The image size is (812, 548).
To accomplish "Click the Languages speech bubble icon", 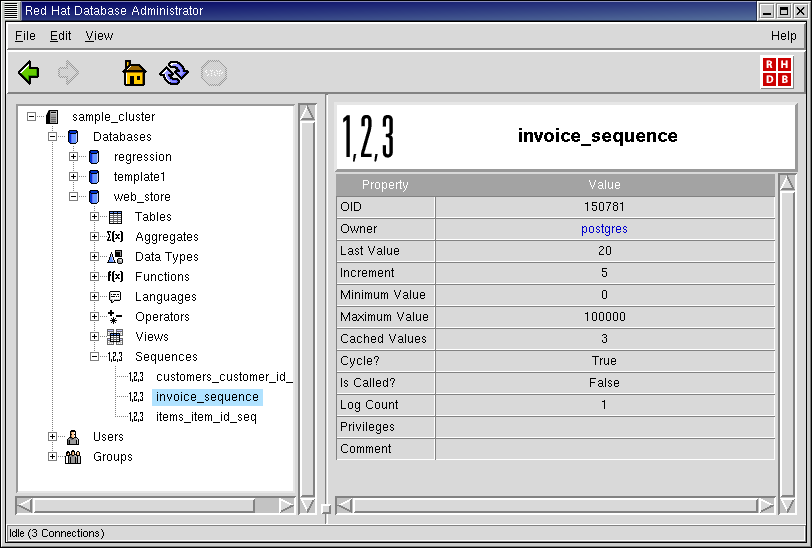I will pos(115,297).
